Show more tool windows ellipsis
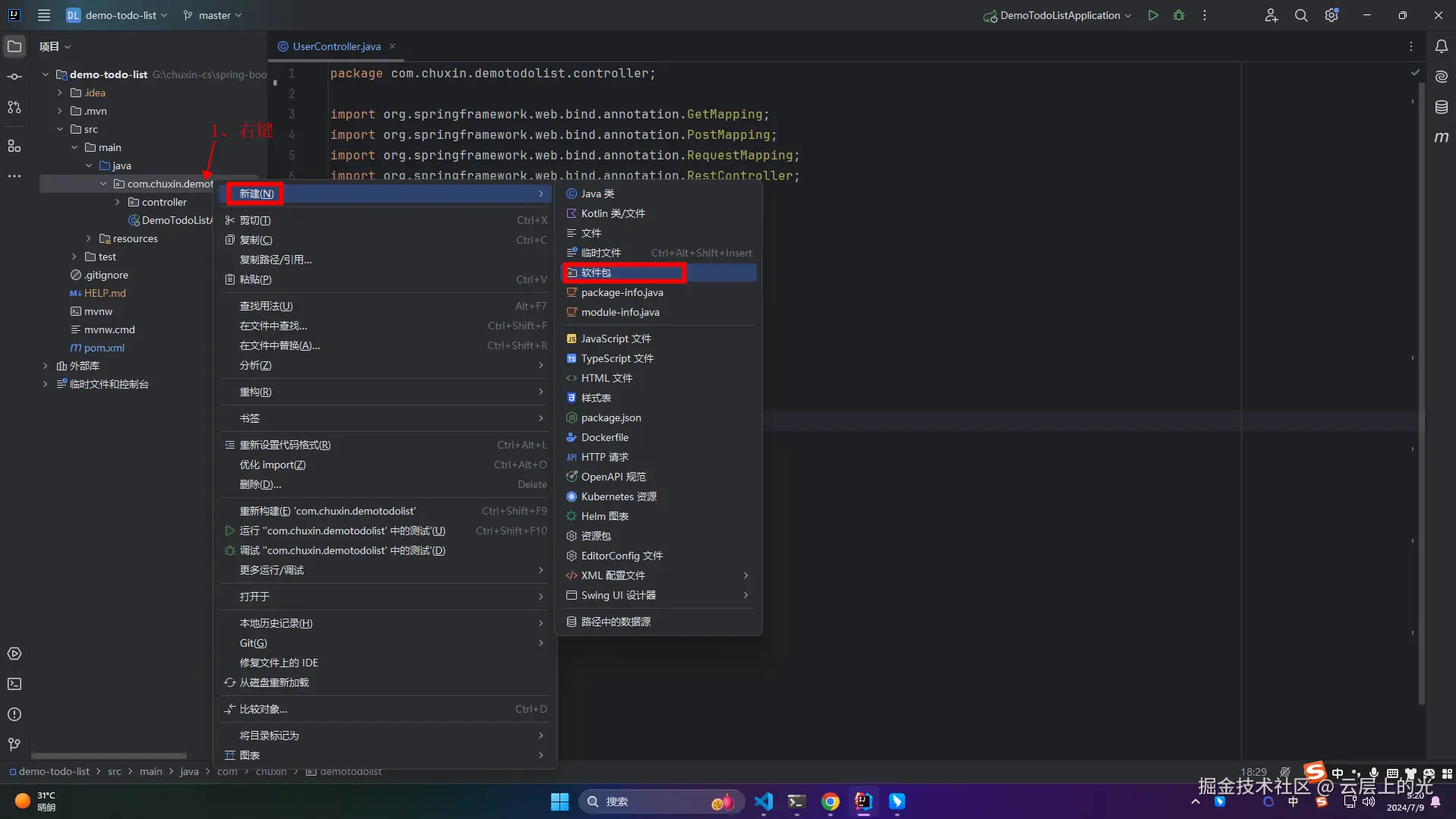The height and width of the screenshot is (819, 1456). pyautogui.click(x=14, y=176)
